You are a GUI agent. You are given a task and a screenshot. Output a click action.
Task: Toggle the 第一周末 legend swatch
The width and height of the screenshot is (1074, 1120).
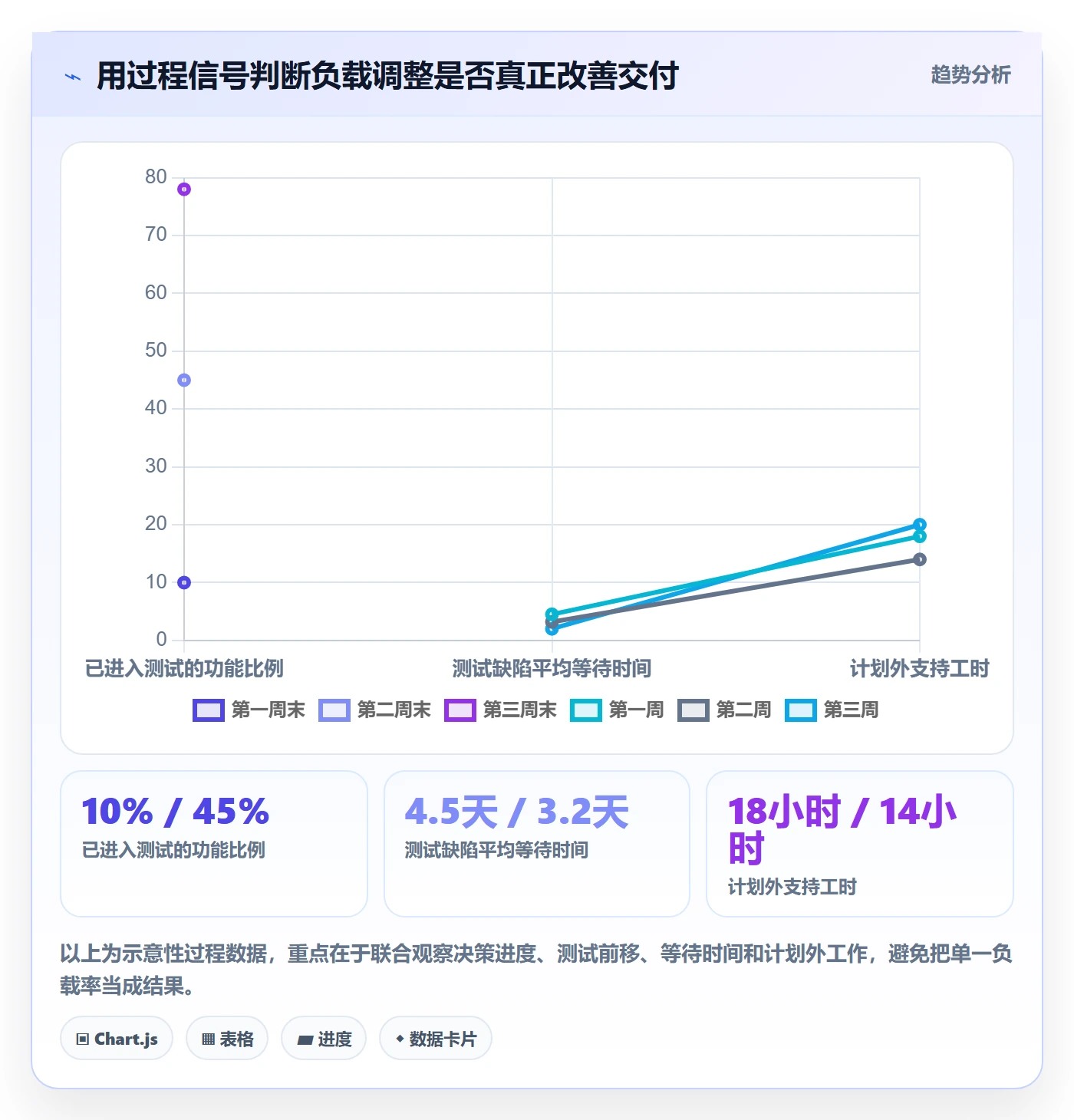208,710
